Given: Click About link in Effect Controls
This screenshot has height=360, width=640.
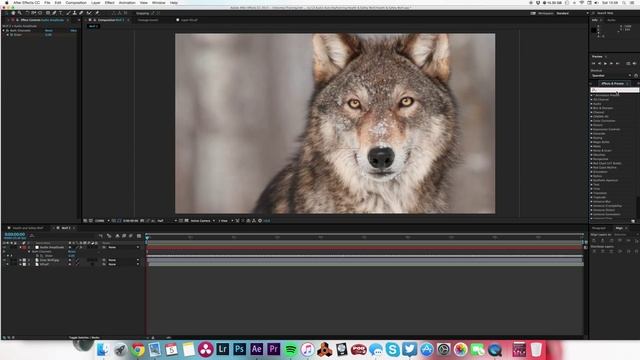Looking at the screenshot, I should pyautogui.click(x=73, y=31).
